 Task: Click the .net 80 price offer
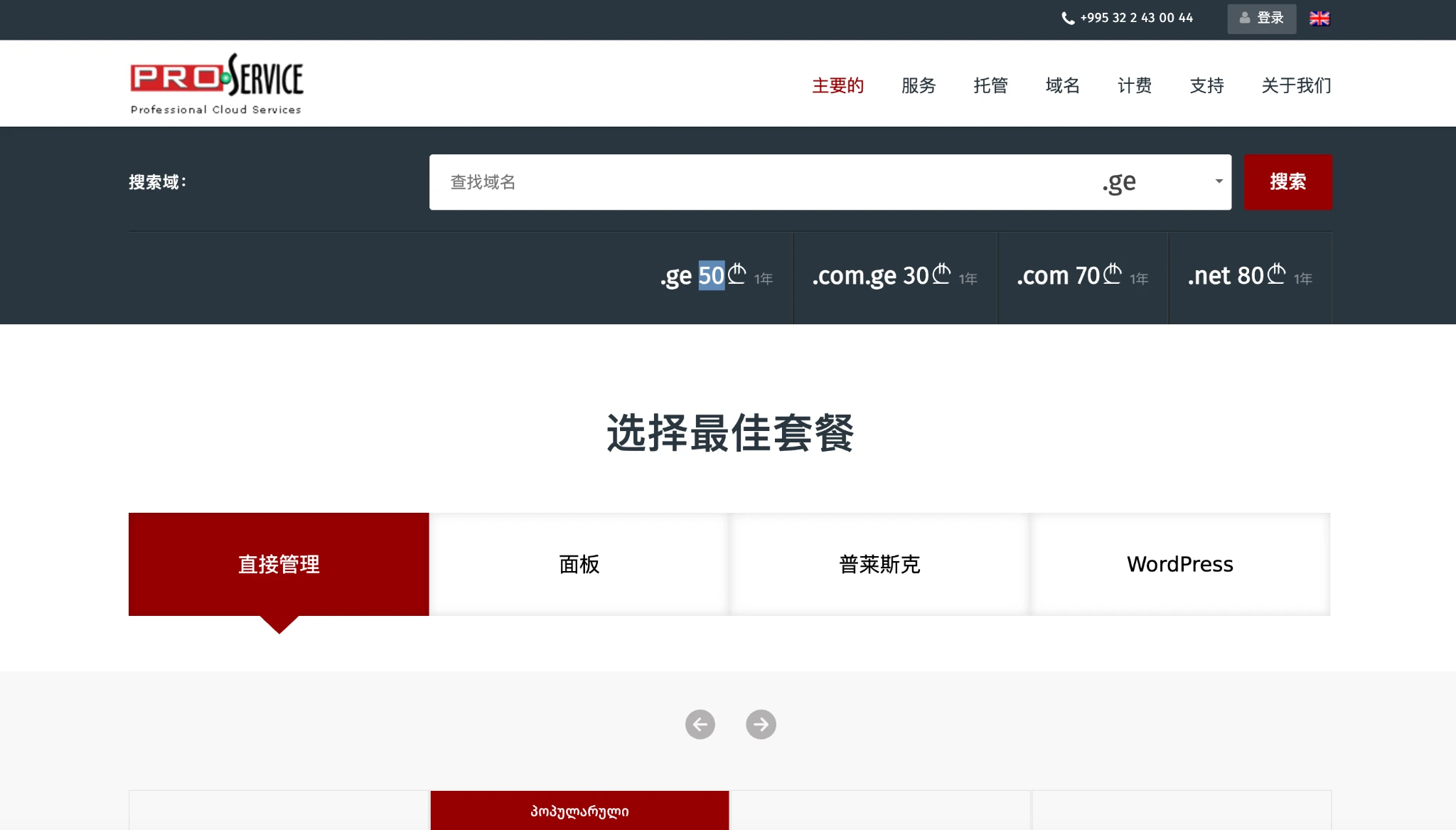pos(1249,276)
